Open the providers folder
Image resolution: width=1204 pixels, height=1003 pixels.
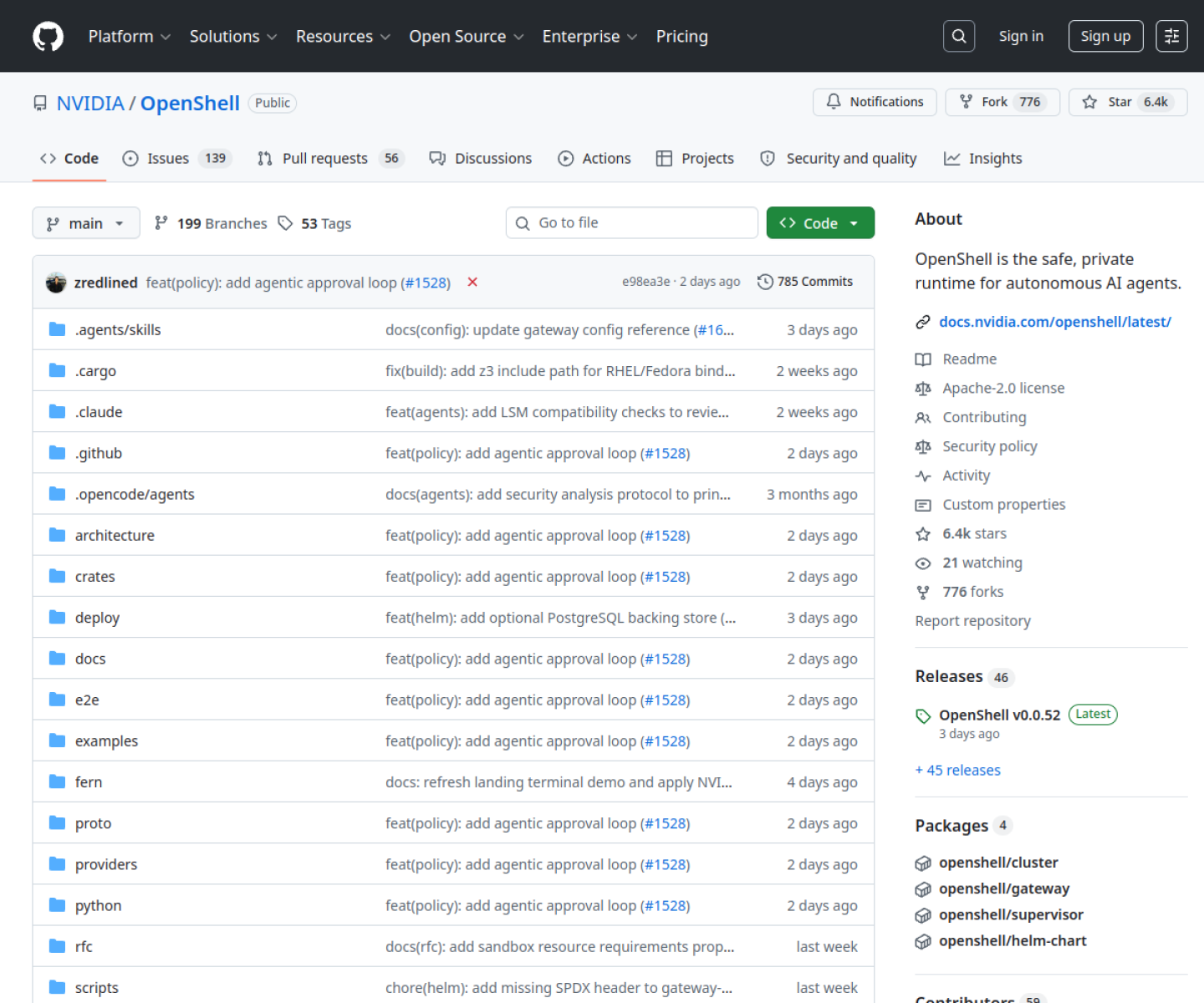pyautogui.click(x=106, y=864)
